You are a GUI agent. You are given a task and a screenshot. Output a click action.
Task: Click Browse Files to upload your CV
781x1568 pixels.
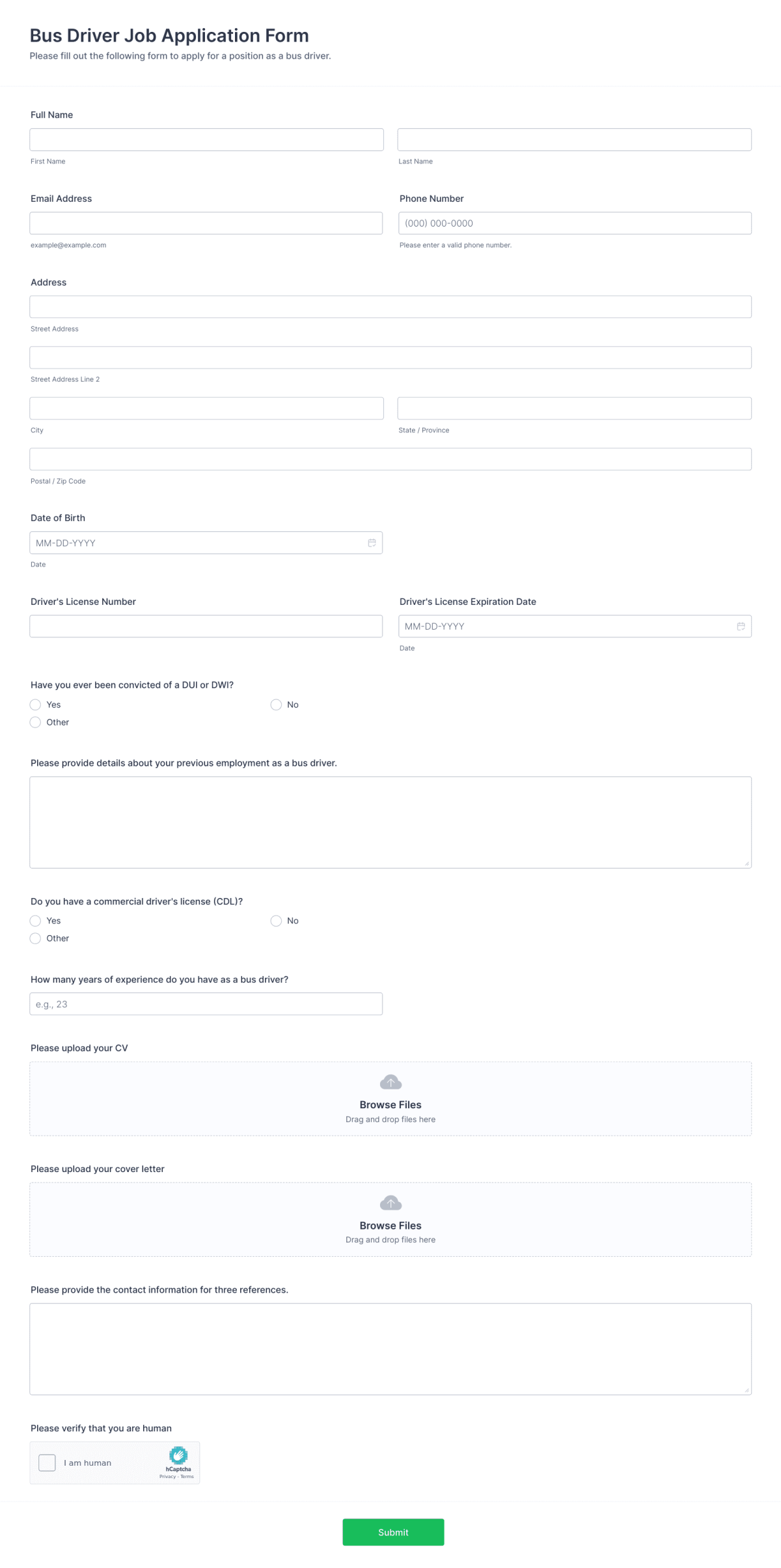point(390,1104)
